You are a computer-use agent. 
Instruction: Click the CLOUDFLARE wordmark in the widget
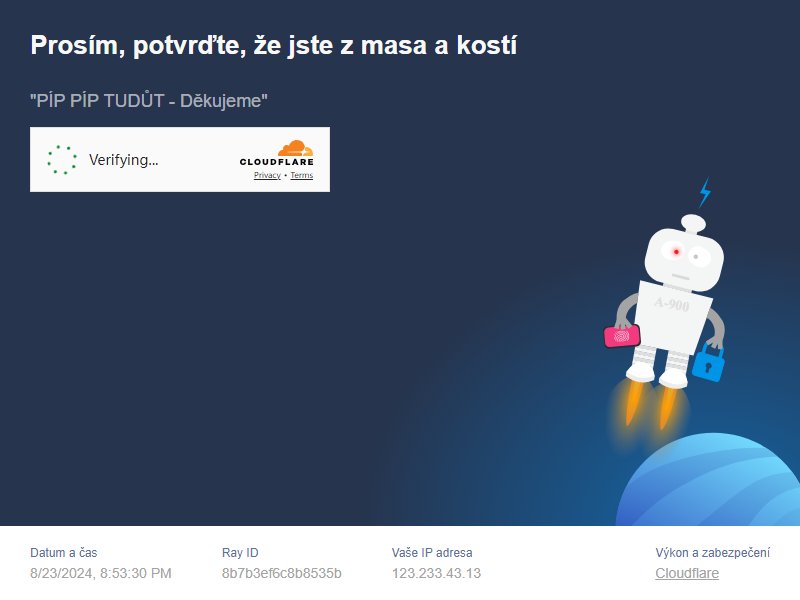click(277, 162)
